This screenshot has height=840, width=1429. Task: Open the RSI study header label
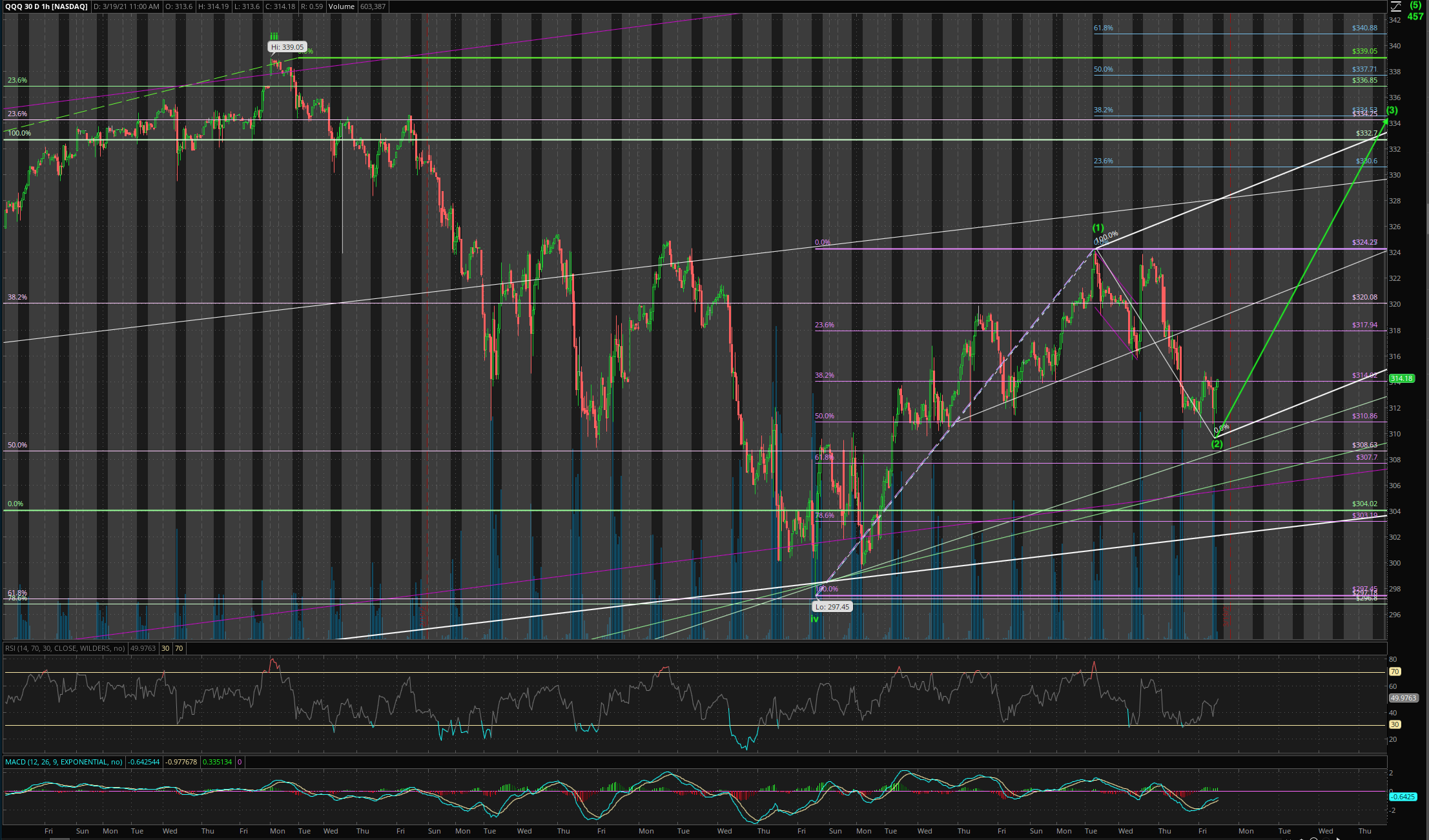pyautogui.click(x=65, y=648)
